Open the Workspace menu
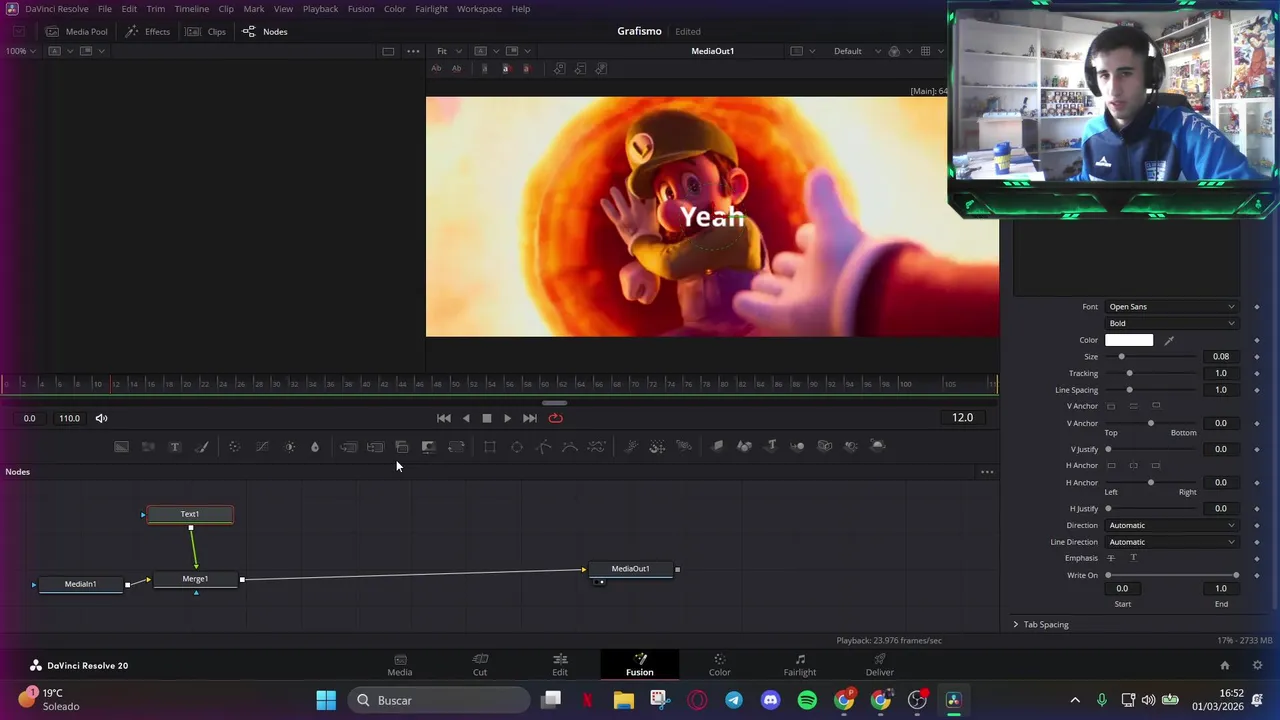This screenshot has height=720, width=1280. (479, 9)
